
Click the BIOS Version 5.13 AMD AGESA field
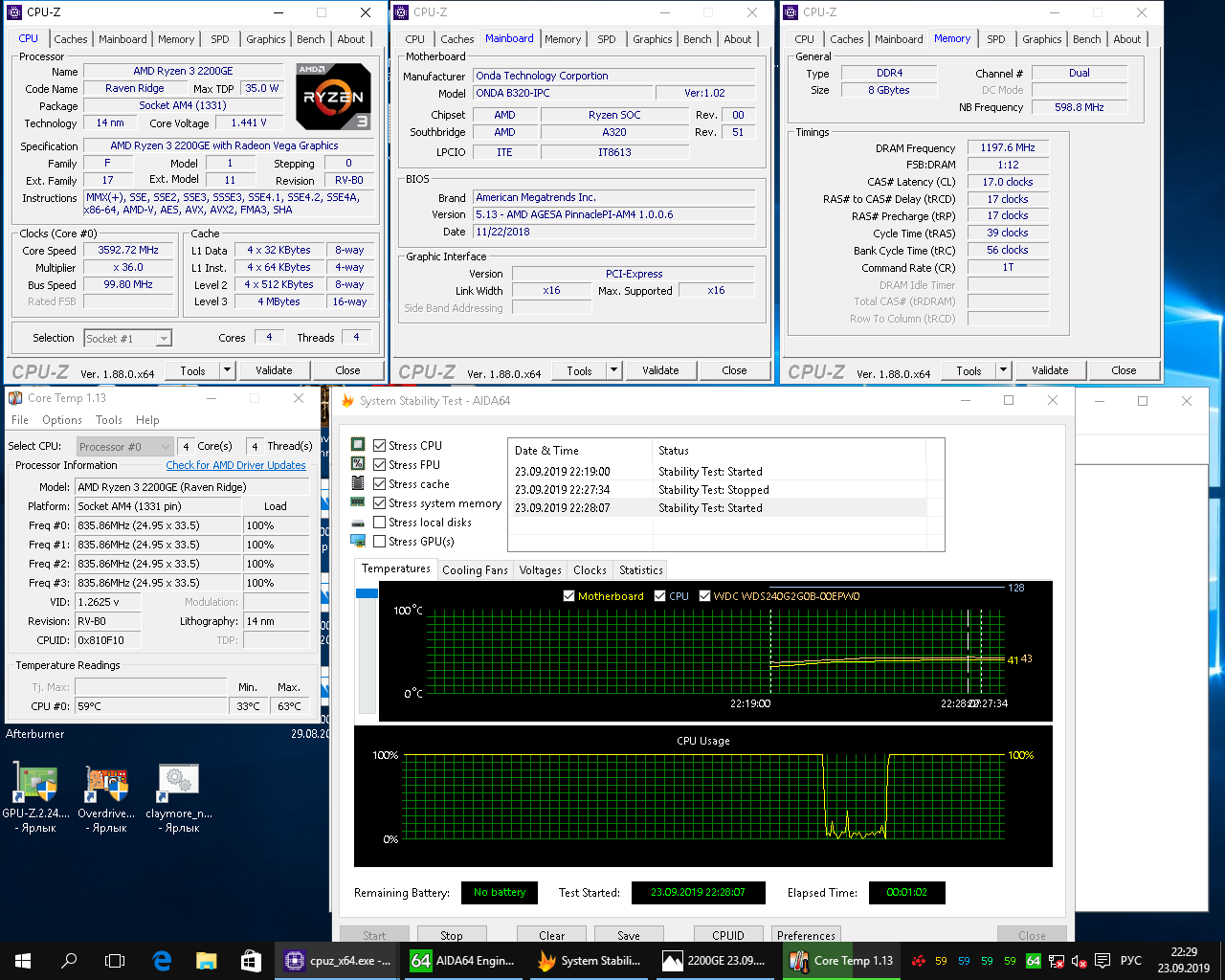click(614, 214)
